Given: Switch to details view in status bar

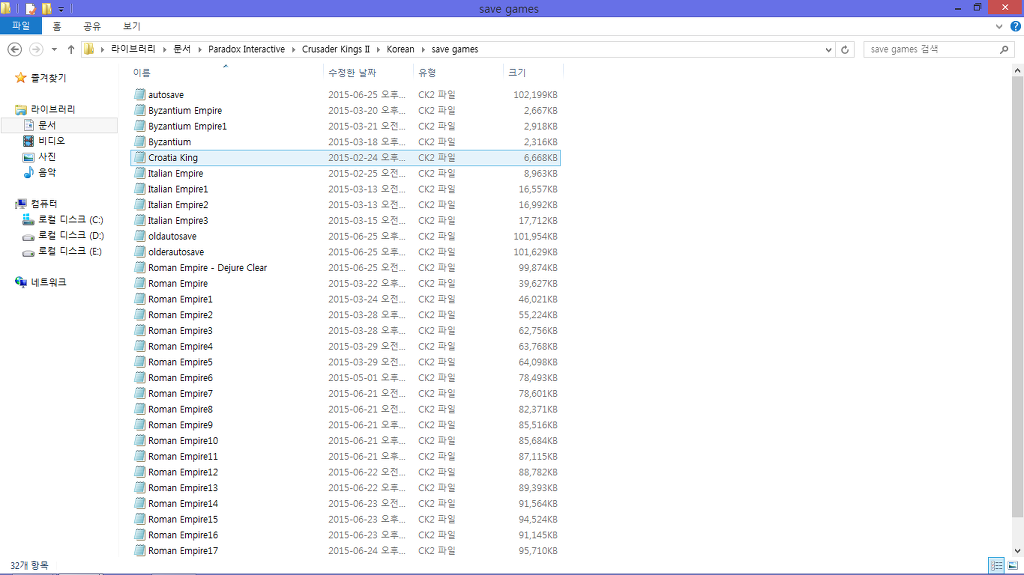Looking at the screenshot, I should click(x=996, y=565).
